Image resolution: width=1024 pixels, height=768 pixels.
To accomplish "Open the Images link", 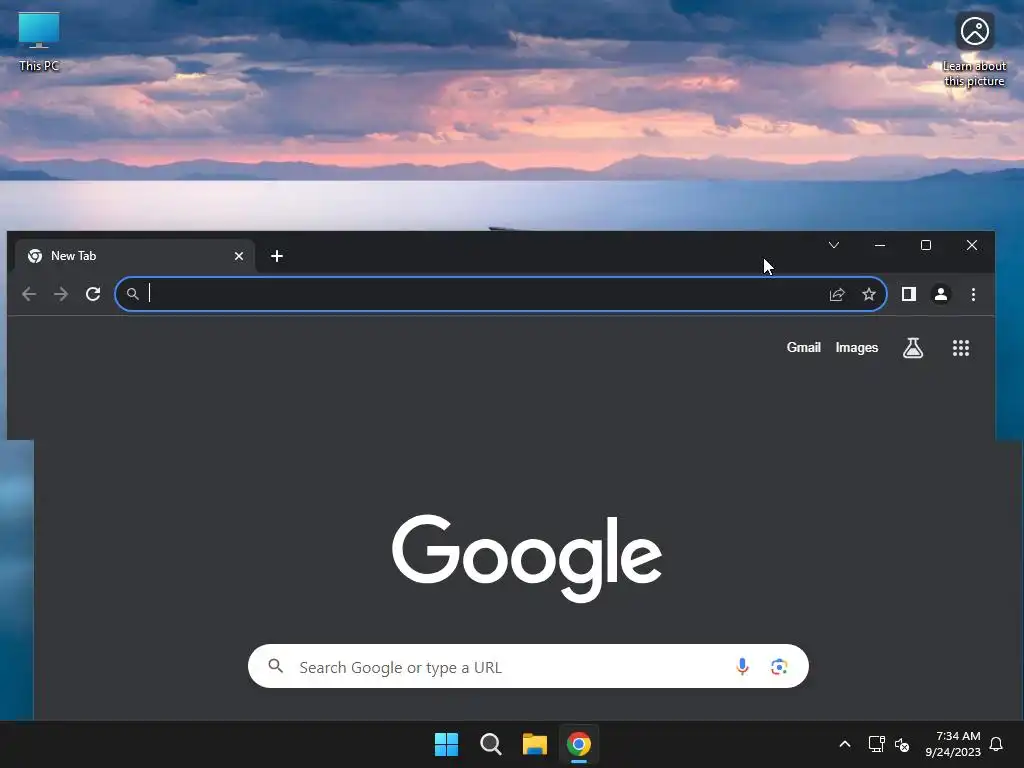I will pyautogui.click(x=857, y=347).
